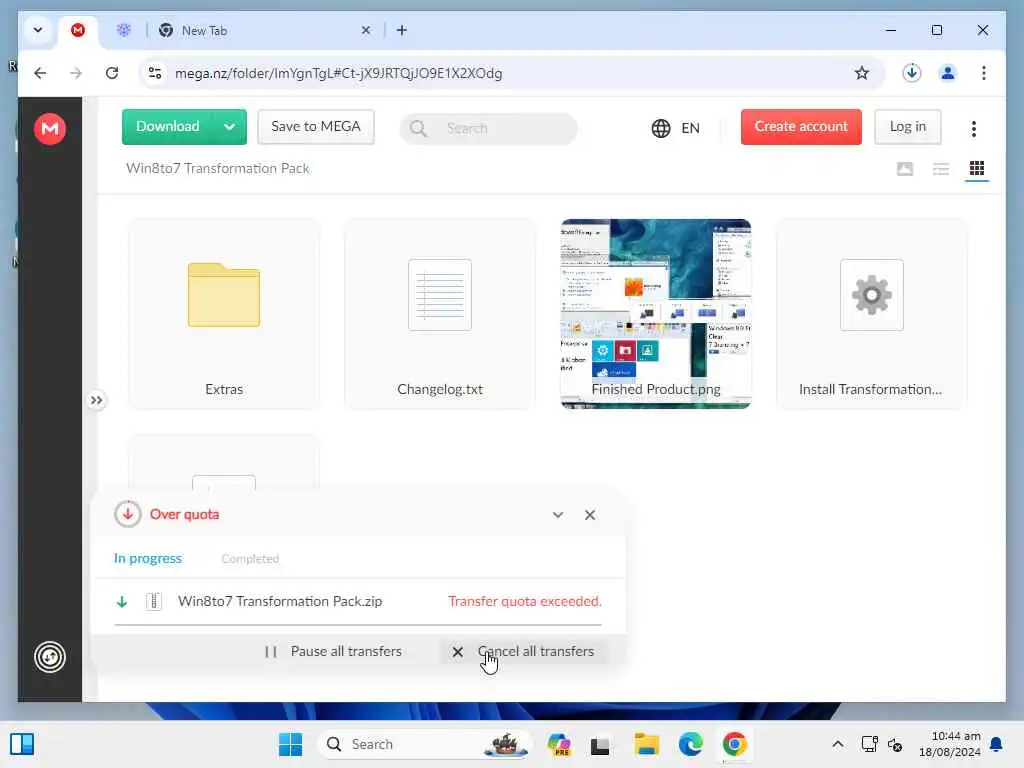Image resolution: width=1024 pixels, height=768 pixels.
Task: Go back in browser history
Action: [40, 73]
